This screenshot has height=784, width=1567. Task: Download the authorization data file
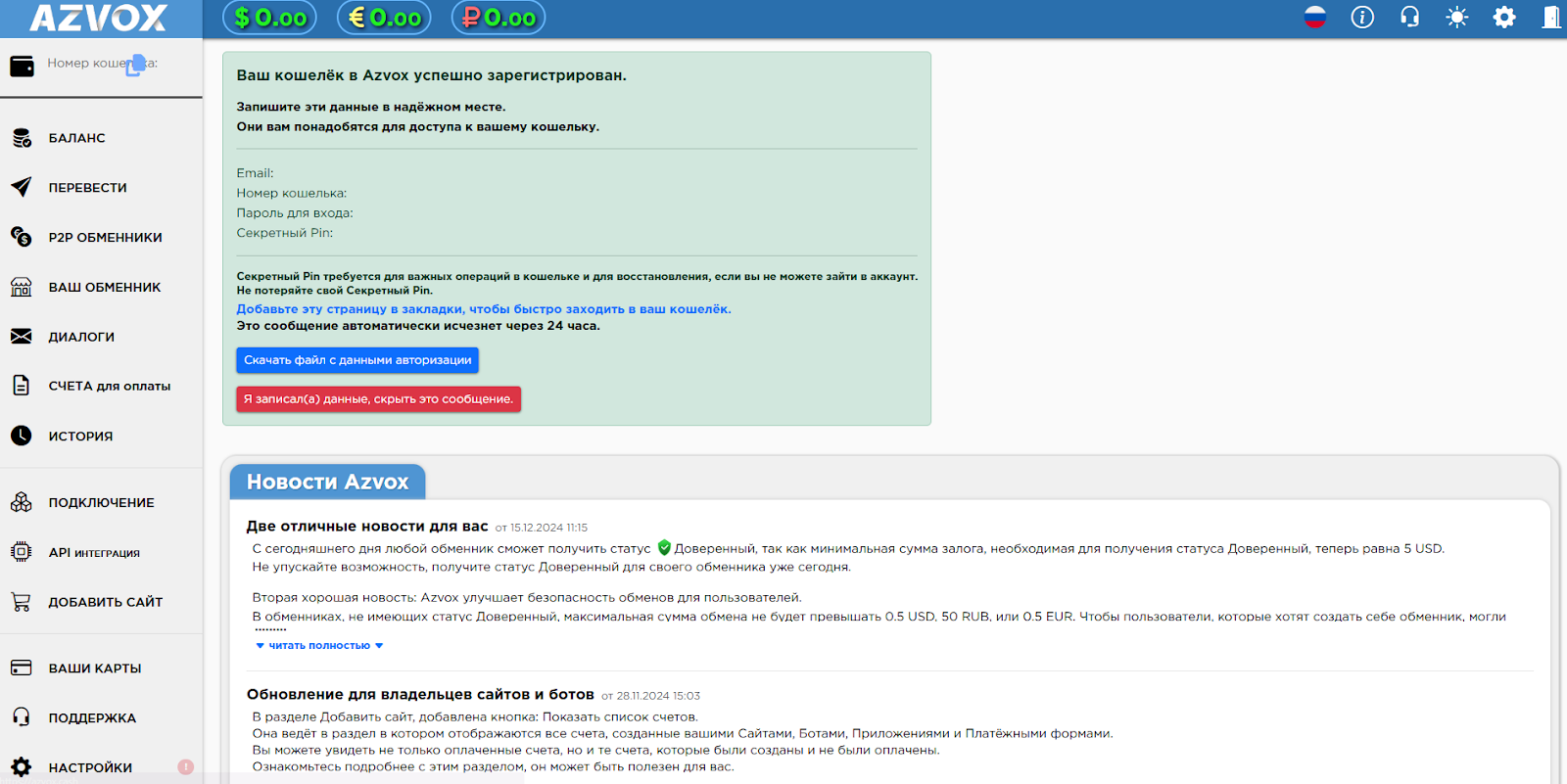[x=357, y=360]
